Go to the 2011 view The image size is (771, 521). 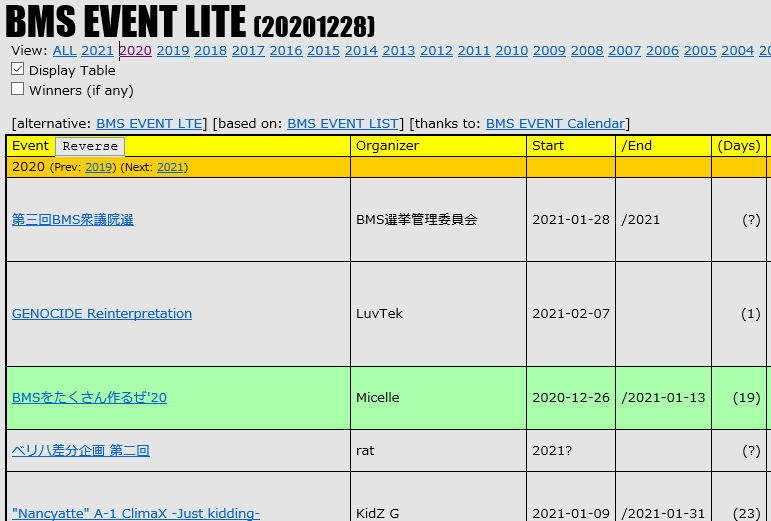(474, 51)
